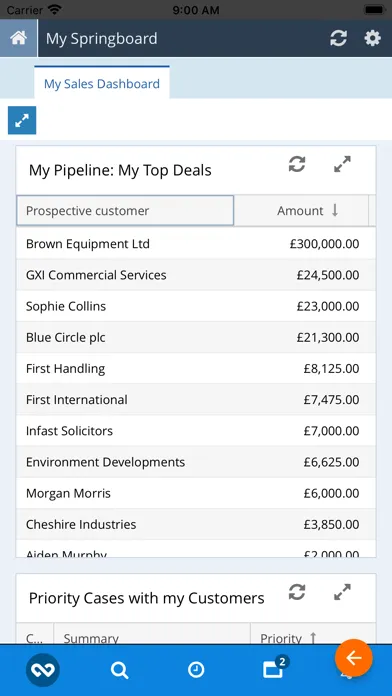Screen dimensions: 392x696
Task: Open the GXI Commercial Services row
Action: pos(196,275)
